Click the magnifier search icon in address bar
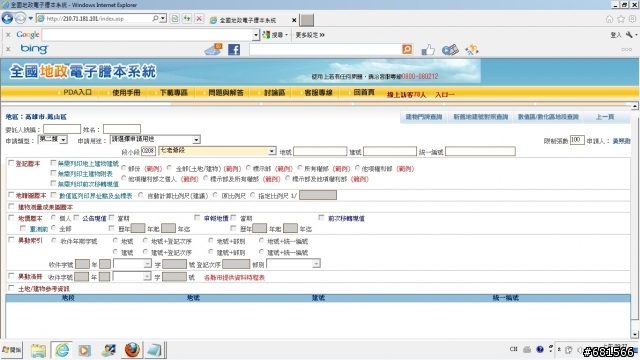The image size is (640, 360). click(155, 18)
